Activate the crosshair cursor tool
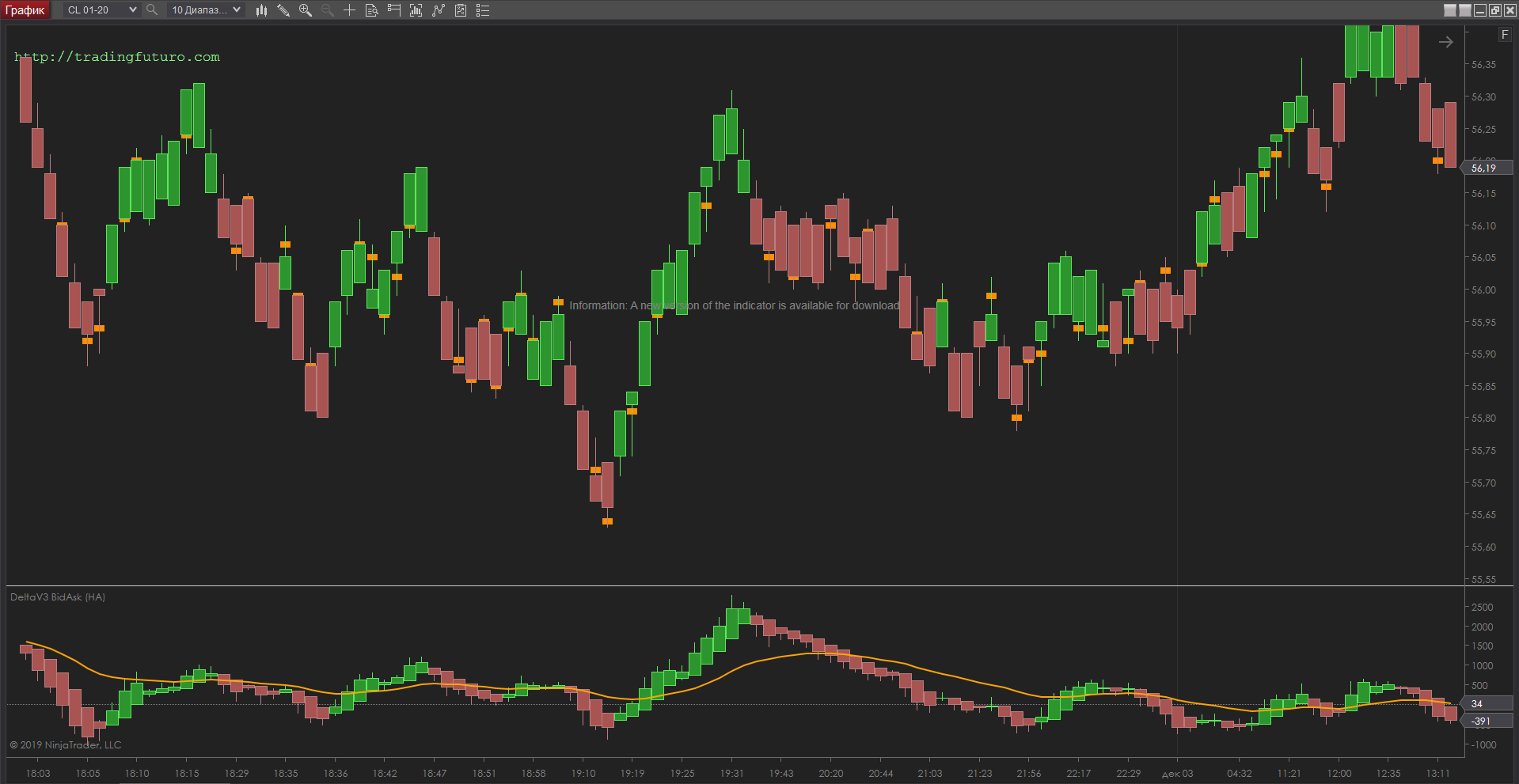 349,10
